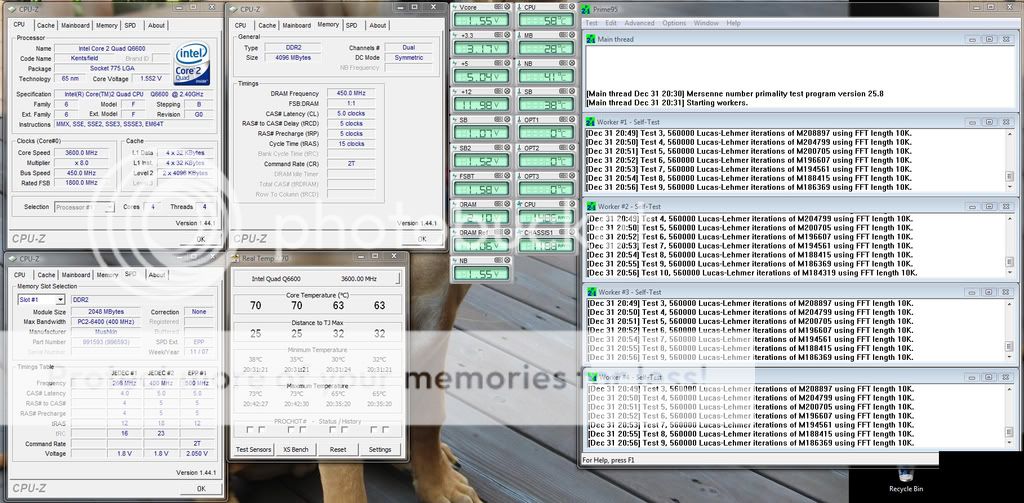
Task: Open settings icon on FSBT gadget
Action: [498, 176]
